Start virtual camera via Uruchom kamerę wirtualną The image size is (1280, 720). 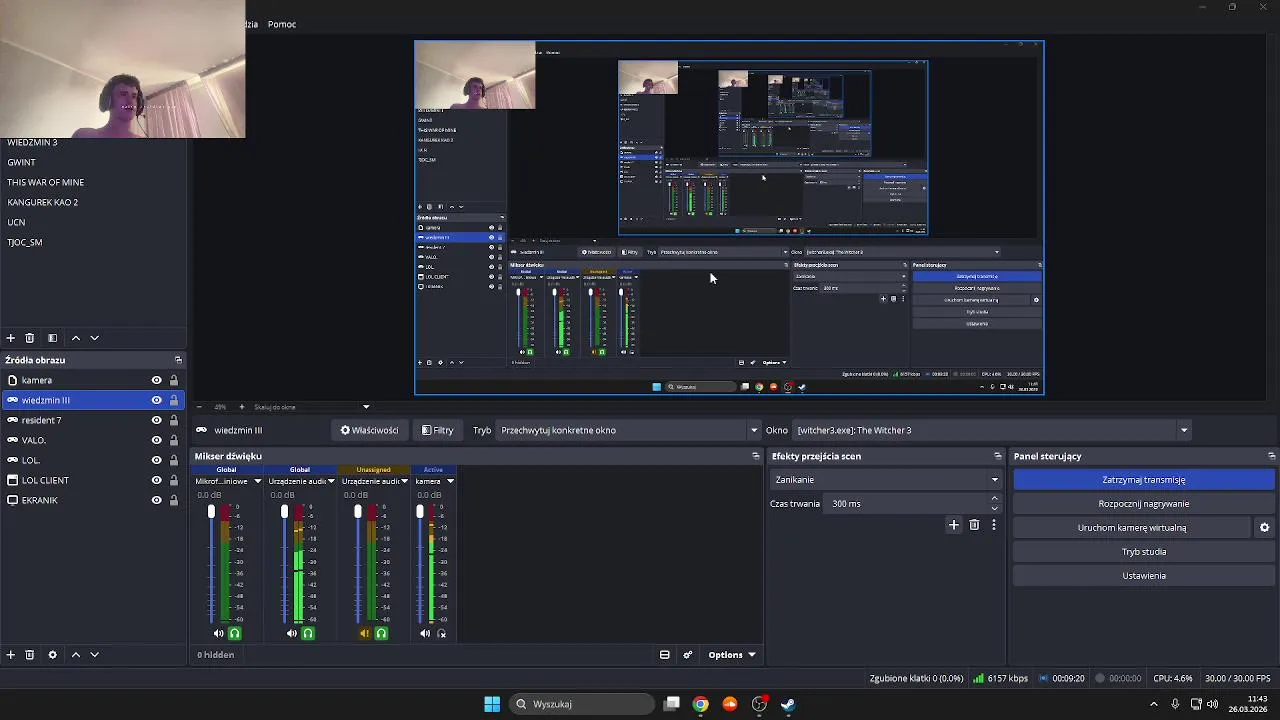pos(1132,528)
